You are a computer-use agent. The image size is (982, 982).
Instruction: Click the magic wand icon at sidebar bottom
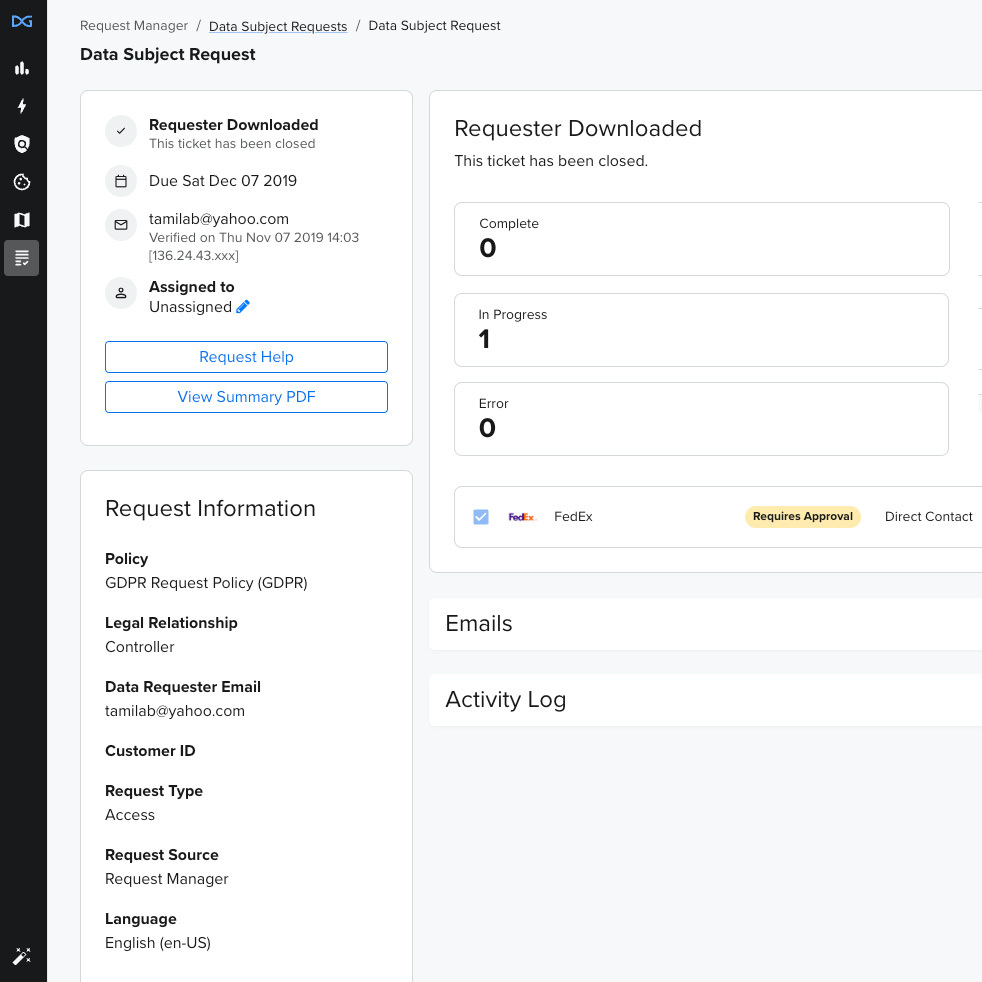tap(21, 956)
